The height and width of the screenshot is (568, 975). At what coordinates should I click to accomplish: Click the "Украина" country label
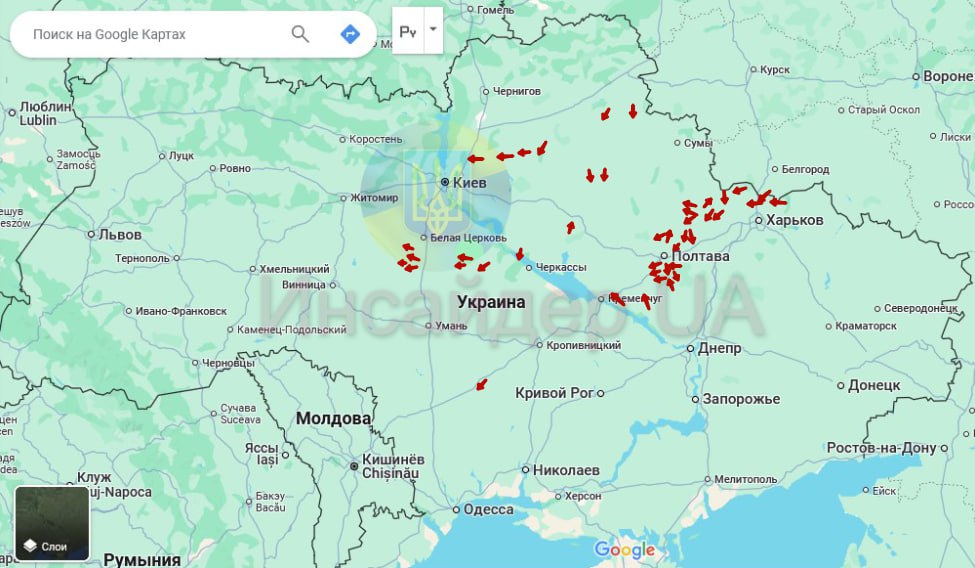(x=490, y=301)
